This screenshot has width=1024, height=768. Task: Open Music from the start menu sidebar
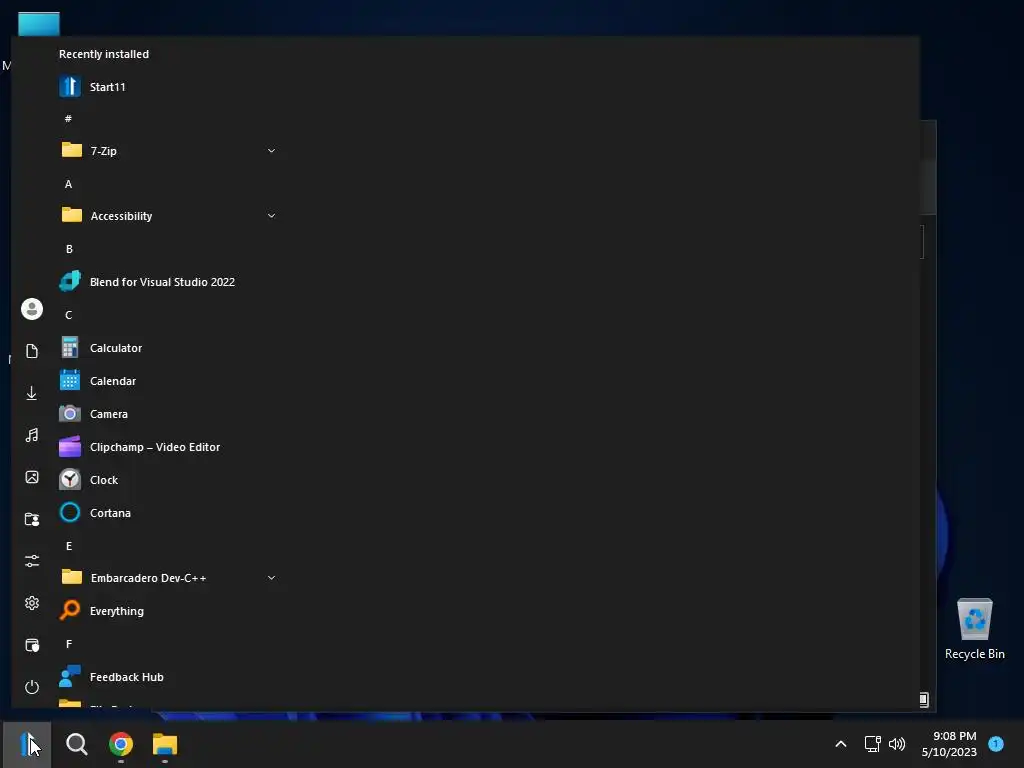tap(31, 435)
